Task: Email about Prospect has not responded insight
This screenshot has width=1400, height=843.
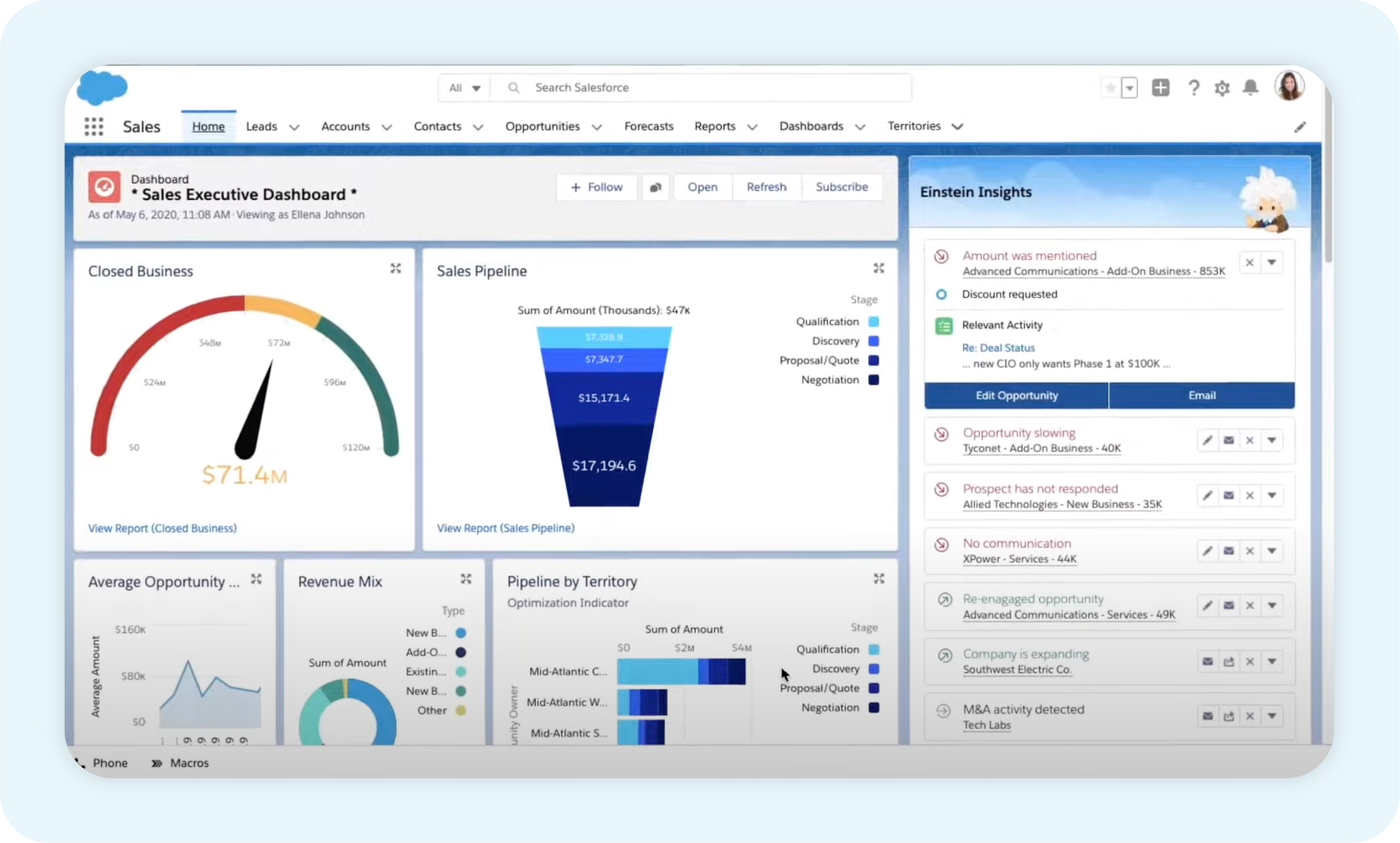Action: pos(1228,496)
